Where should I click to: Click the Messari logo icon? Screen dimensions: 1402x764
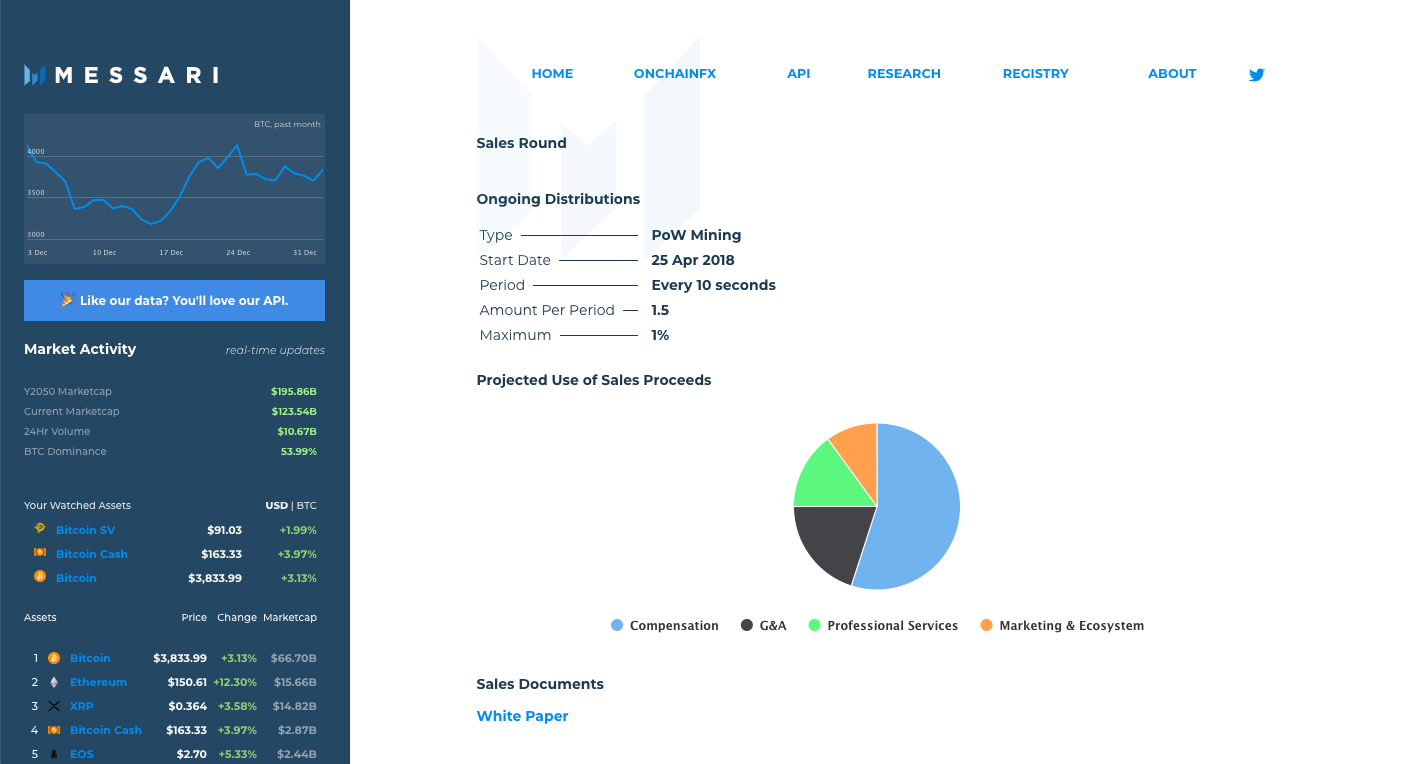[35, 75]
